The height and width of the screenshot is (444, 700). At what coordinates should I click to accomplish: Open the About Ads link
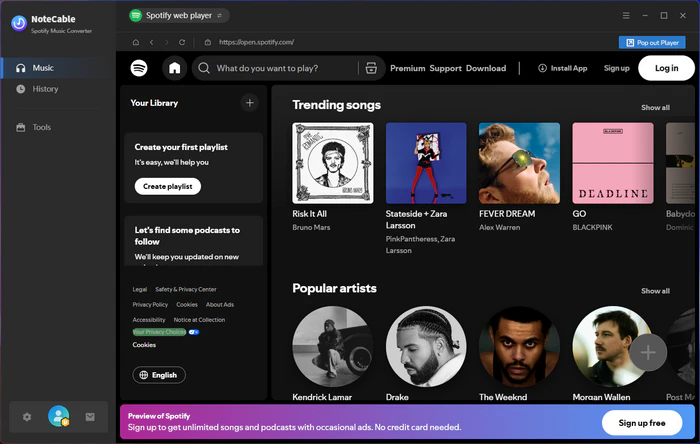pos(220,305)
